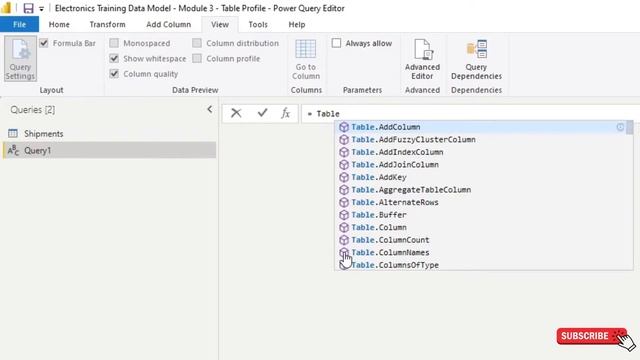Open the Advanced Editor

point(422,59)
